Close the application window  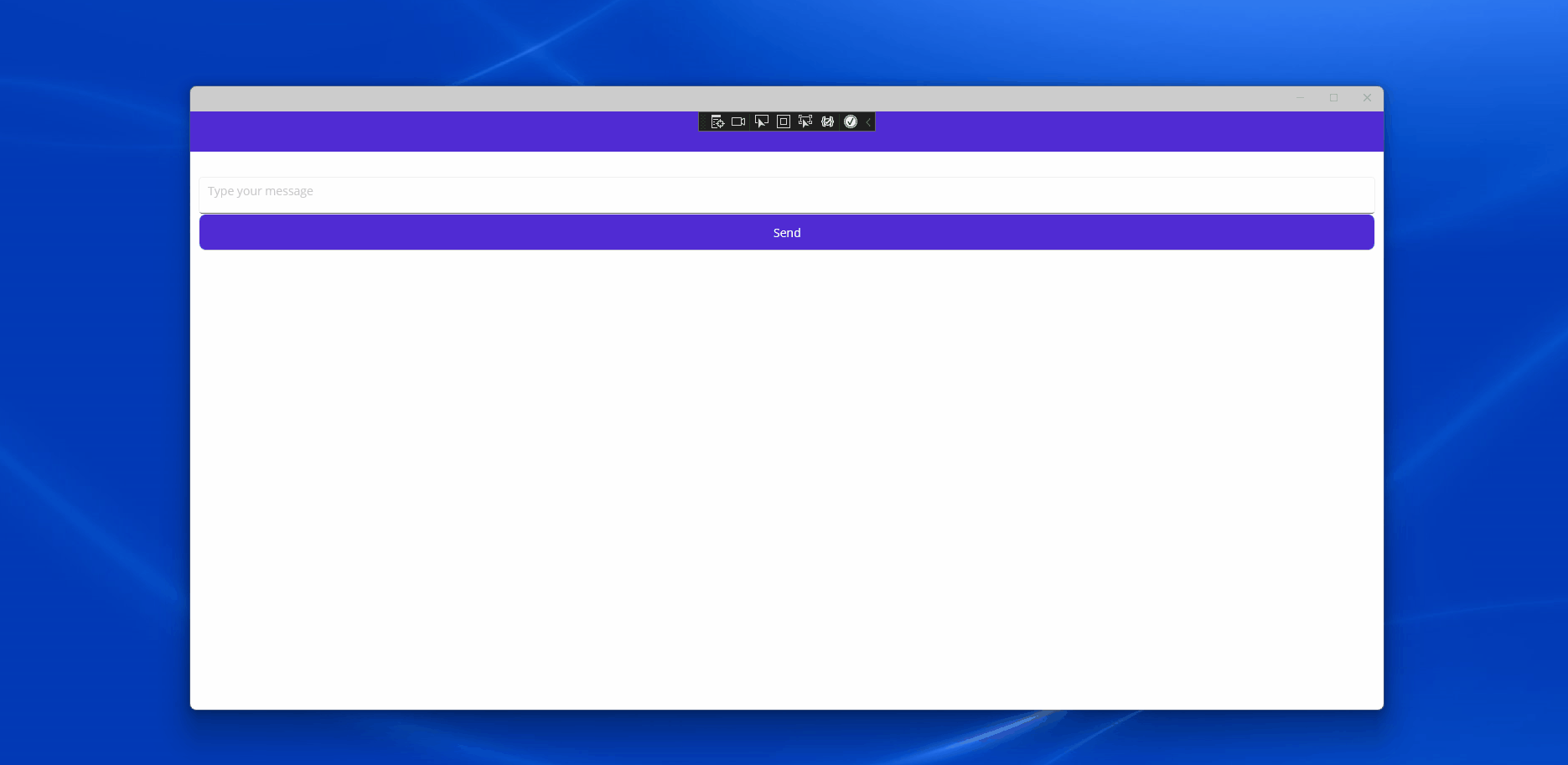coord(1367,98)
